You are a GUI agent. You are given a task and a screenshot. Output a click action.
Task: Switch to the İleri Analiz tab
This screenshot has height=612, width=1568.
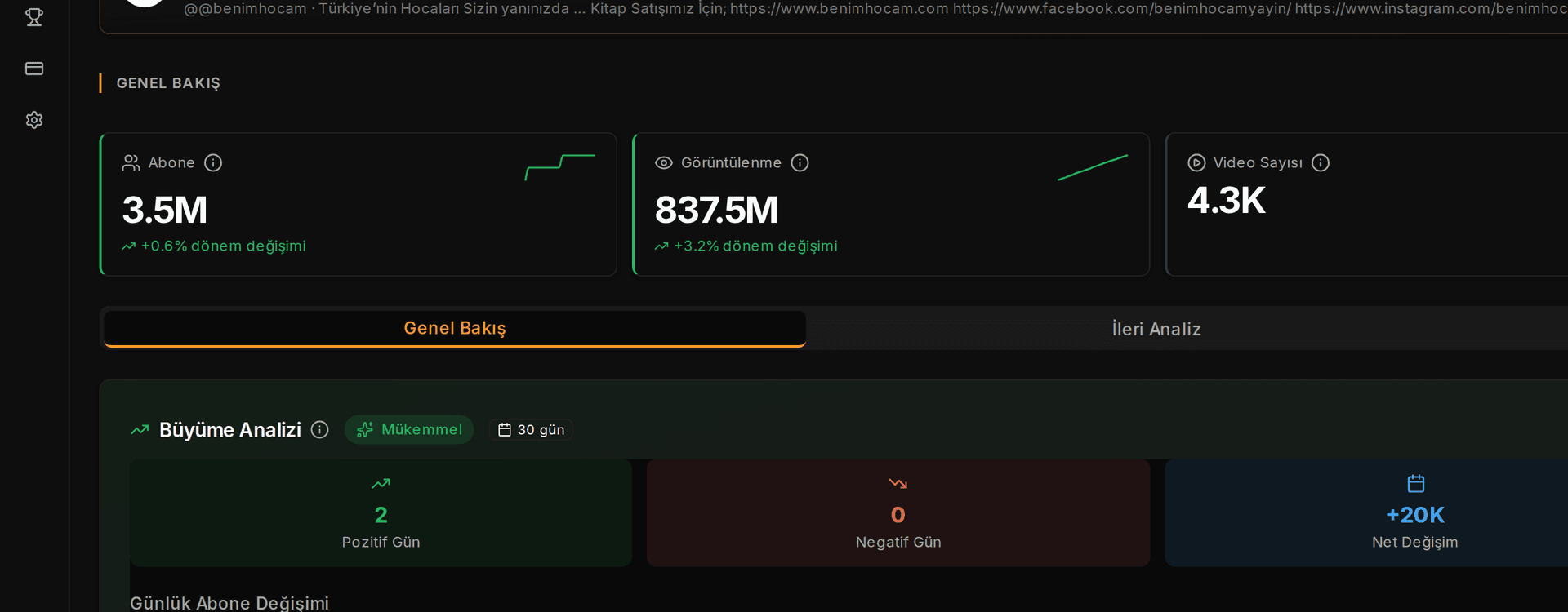[x=1156, y=329]
